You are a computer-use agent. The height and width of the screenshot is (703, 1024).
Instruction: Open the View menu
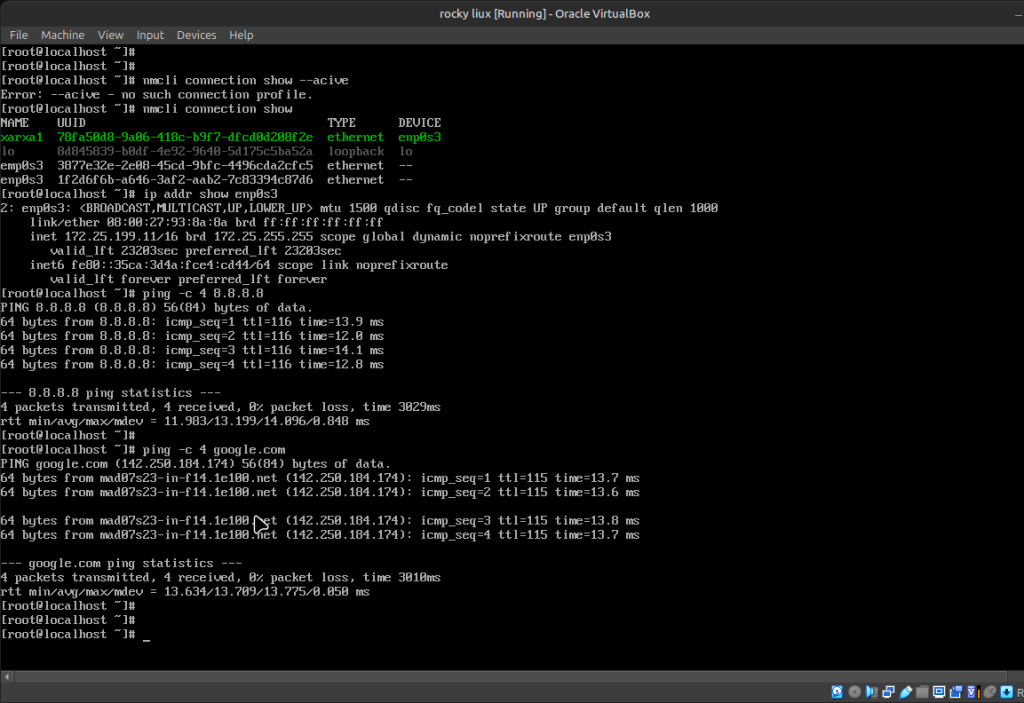pos(111,35)
